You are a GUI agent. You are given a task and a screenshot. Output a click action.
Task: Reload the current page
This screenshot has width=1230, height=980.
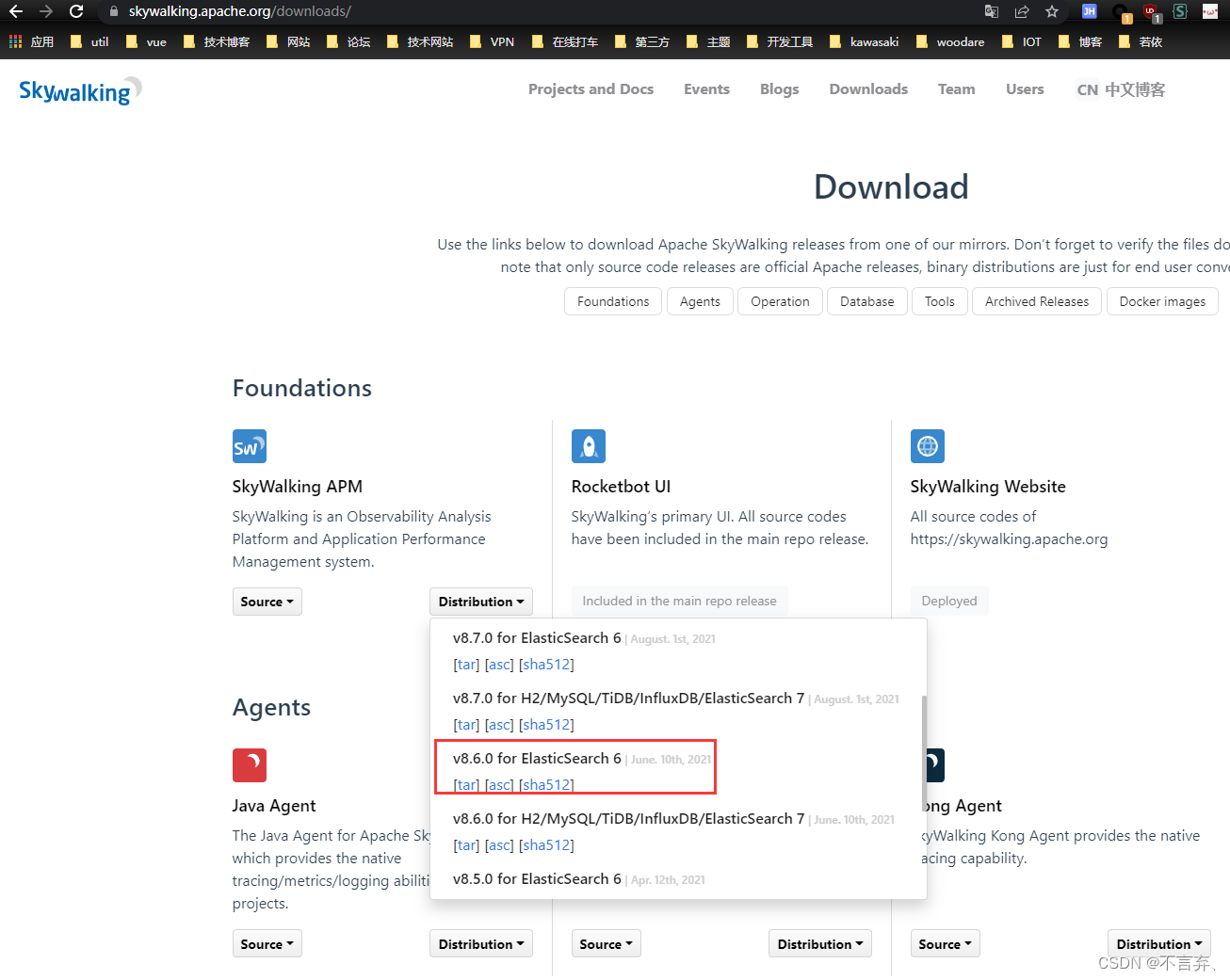point(76,11)
